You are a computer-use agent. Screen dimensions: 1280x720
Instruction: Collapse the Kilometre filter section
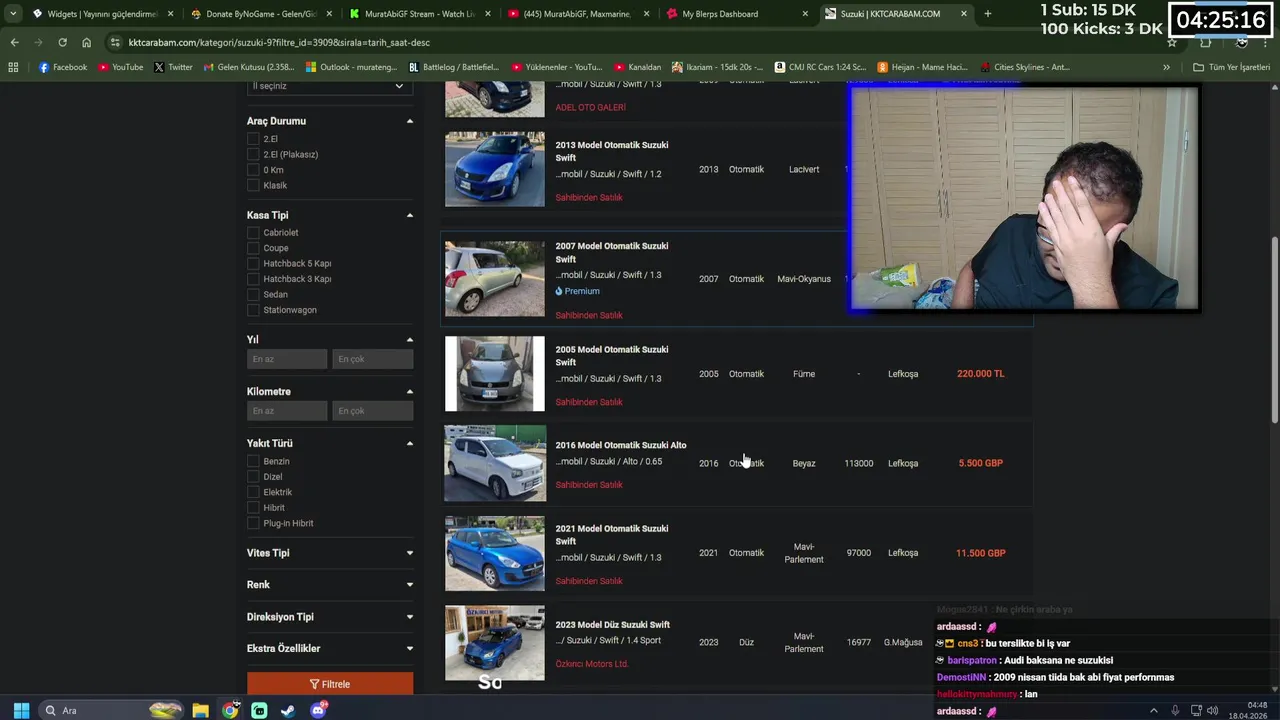pos(409,392)
